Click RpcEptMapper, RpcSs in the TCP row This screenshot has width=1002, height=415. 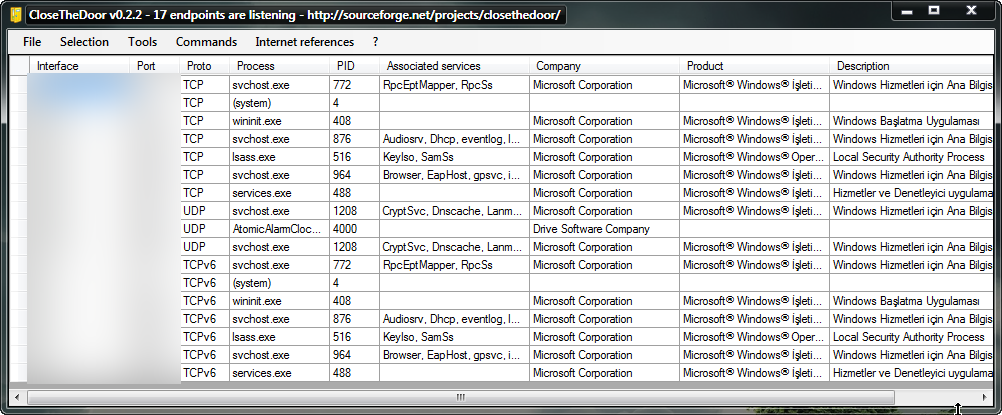point(454,85)
